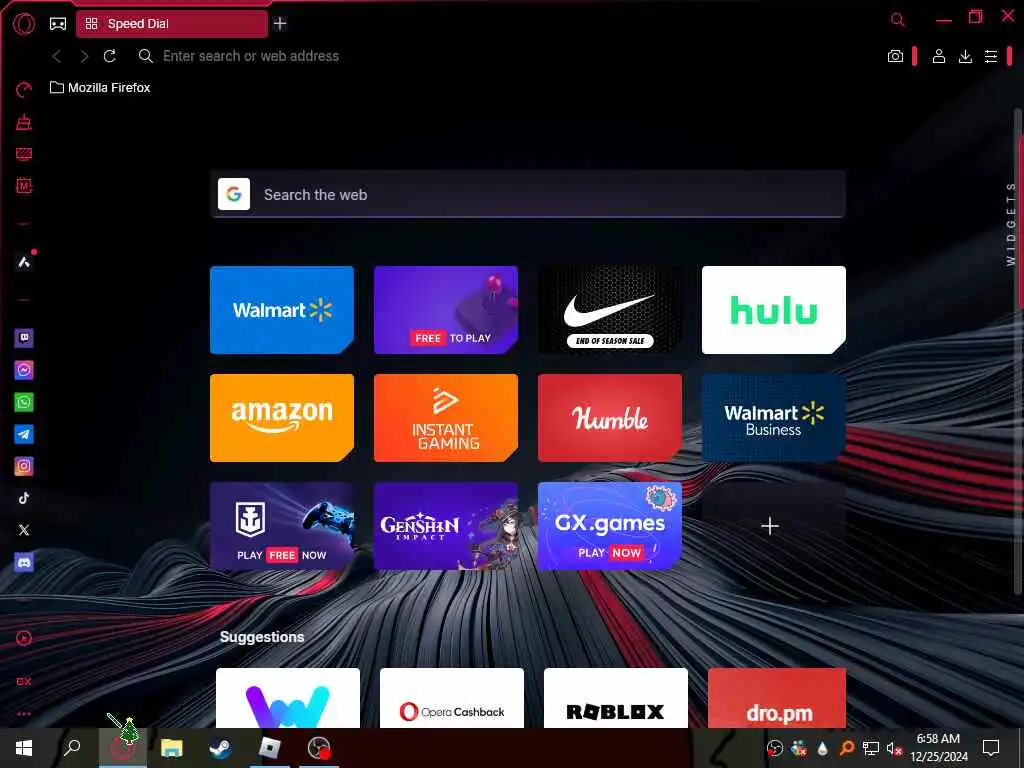1024x768 pixels.
Task: Reload the current page
Action: [x=110, y=56]
